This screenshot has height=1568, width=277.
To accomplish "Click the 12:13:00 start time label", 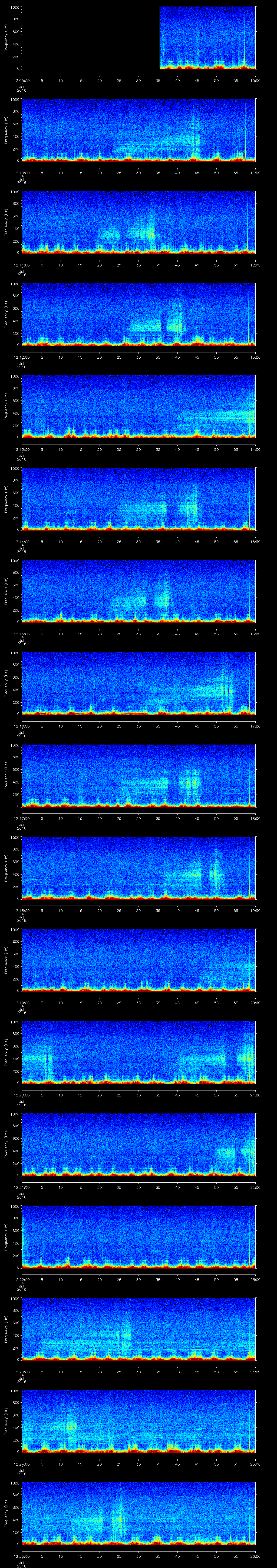I will coord(22,449).
